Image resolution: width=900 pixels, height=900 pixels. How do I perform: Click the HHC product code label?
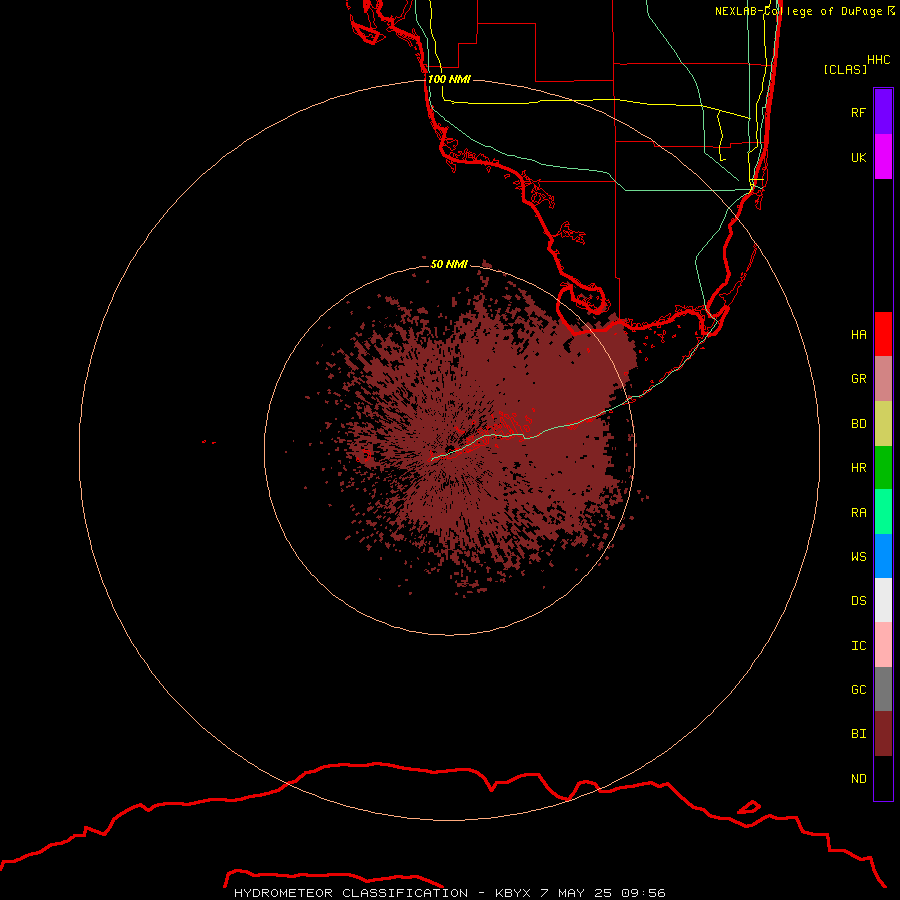pyautogui.click(x=878, y=60)
